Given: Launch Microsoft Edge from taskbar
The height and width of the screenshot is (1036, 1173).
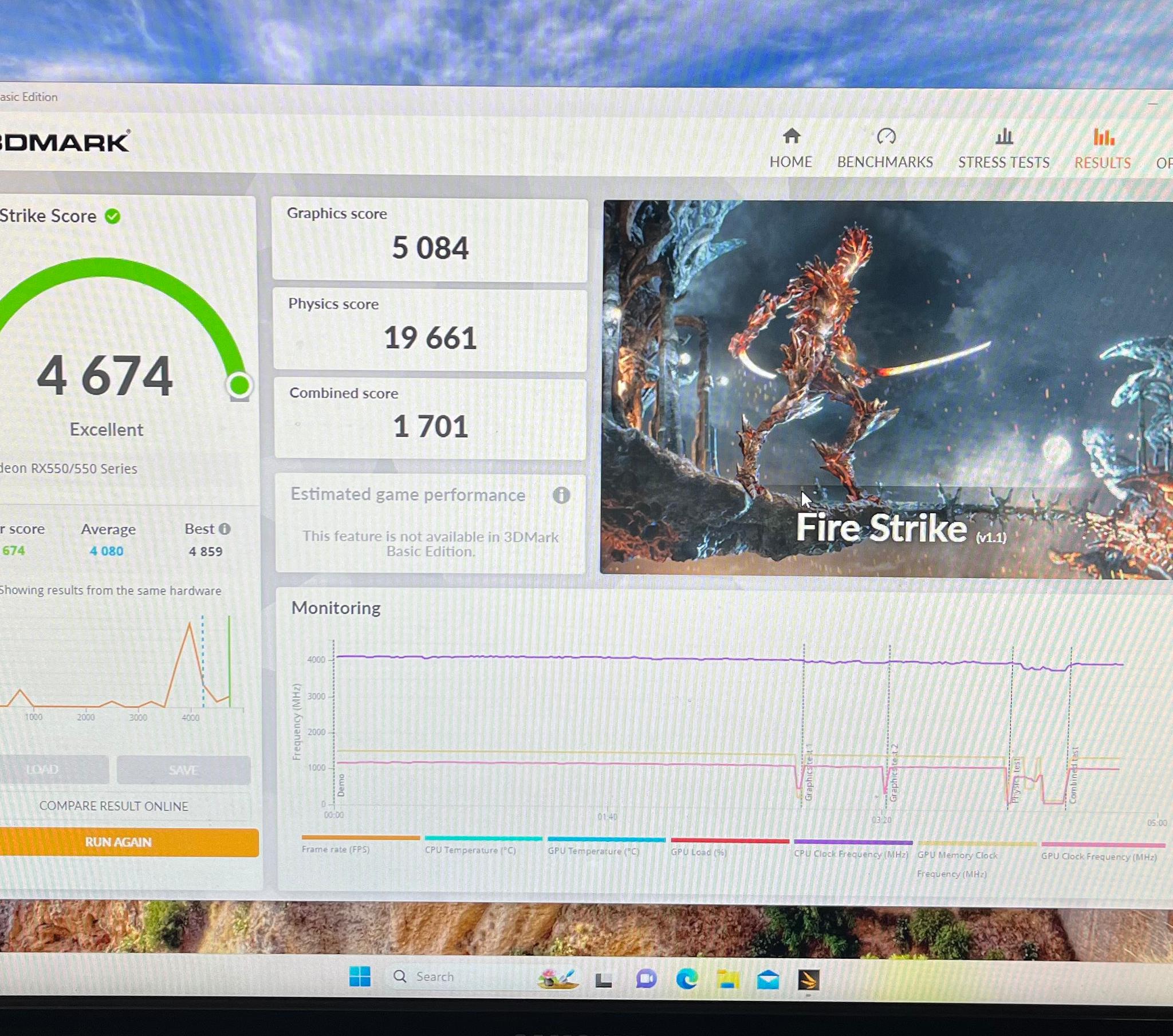Looking at the screenshot, I should [687, 979].
